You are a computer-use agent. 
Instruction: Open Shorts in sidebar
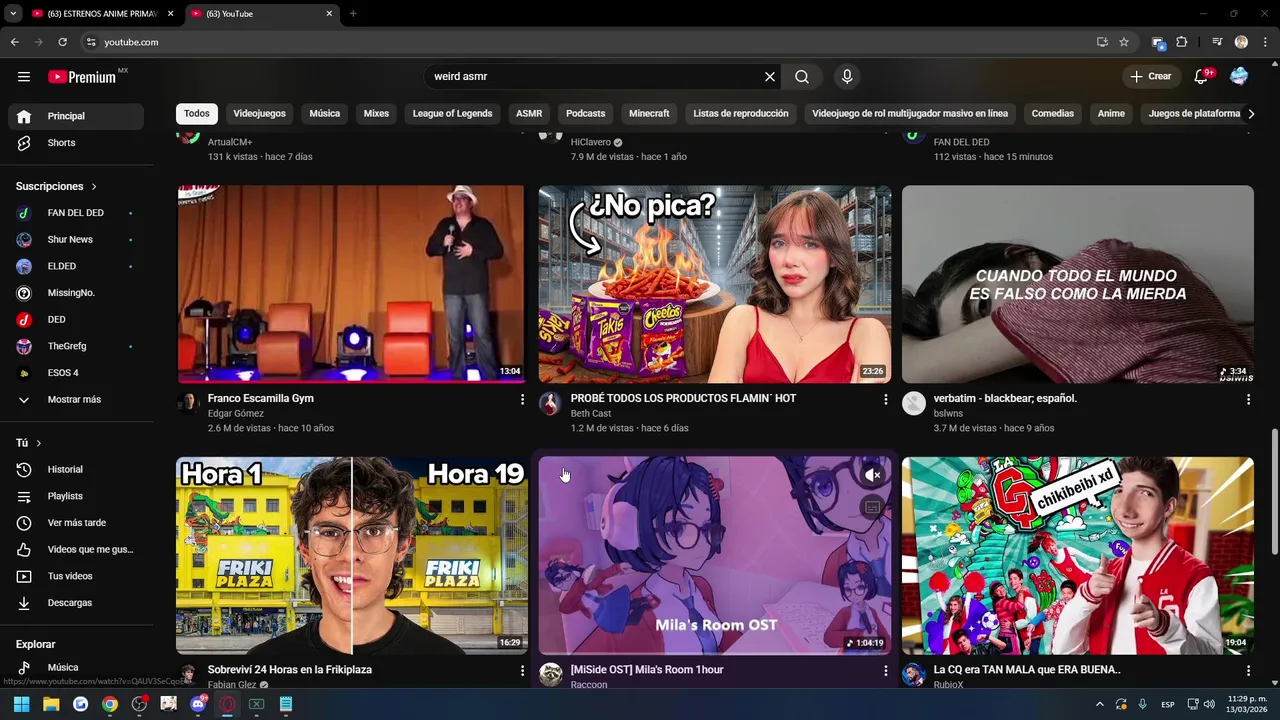77,143
